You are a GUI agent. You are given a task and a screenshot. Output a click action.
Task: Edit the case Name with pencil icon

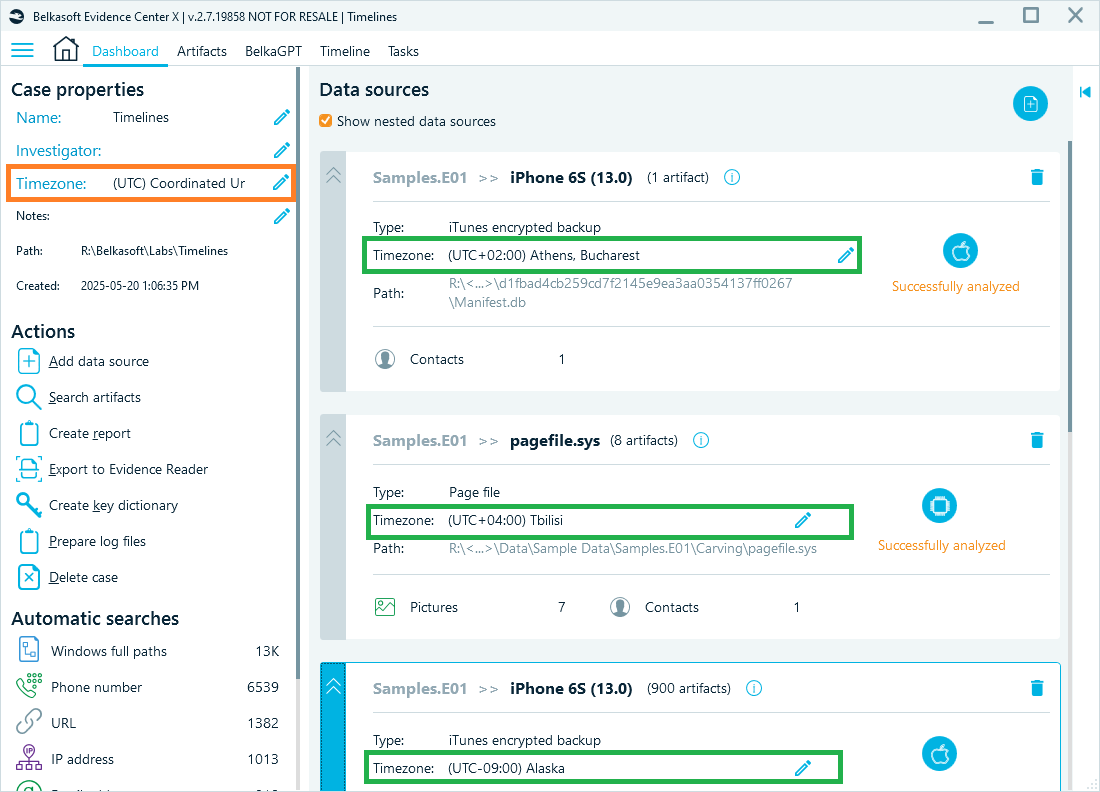pyautogui.click(x=281, y=118)
